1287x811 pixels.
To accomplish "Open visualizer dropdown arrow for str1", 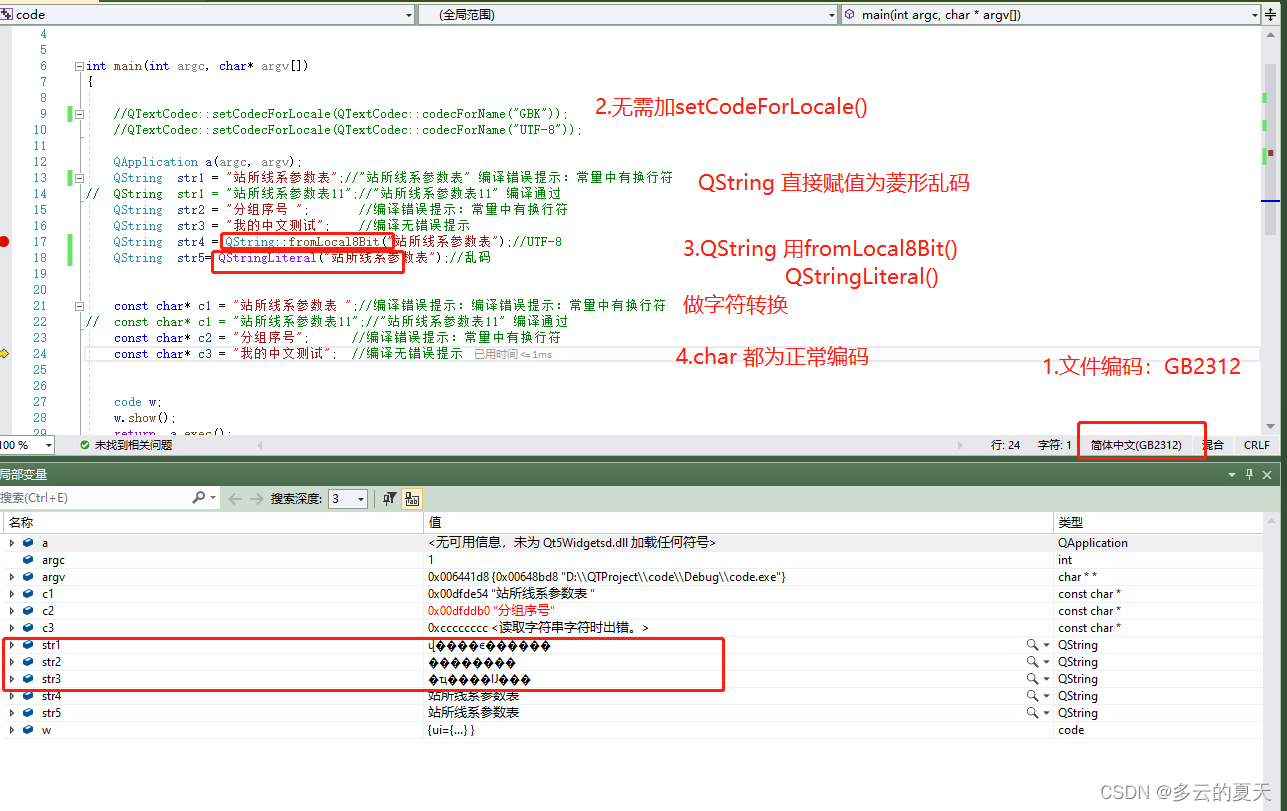I will click(x=1046, y=645).
